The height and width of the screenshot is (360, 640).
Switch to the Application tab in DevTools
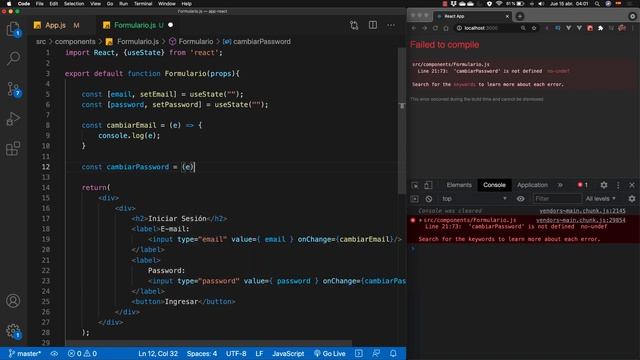tap(532, 185)
